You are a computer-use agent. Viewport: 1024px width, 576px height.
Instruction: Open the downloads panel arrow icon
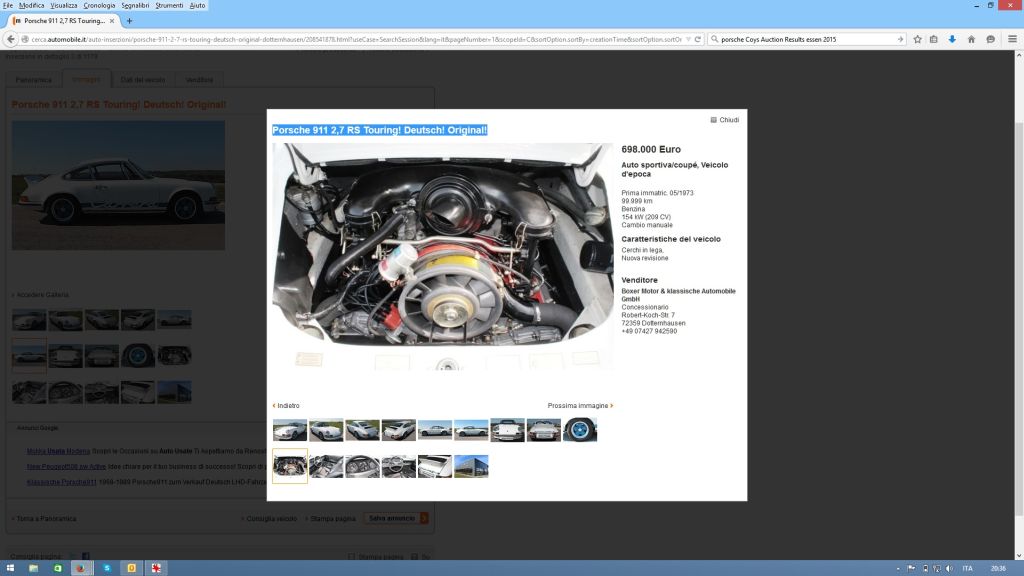952,39
